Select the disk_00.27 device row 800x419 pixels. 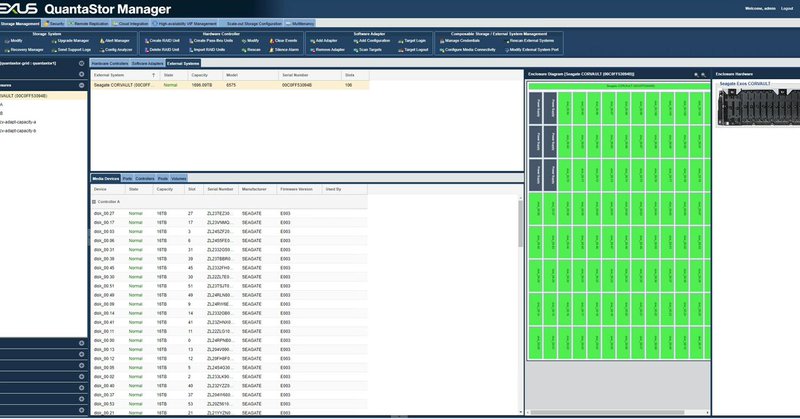point(229,213)
